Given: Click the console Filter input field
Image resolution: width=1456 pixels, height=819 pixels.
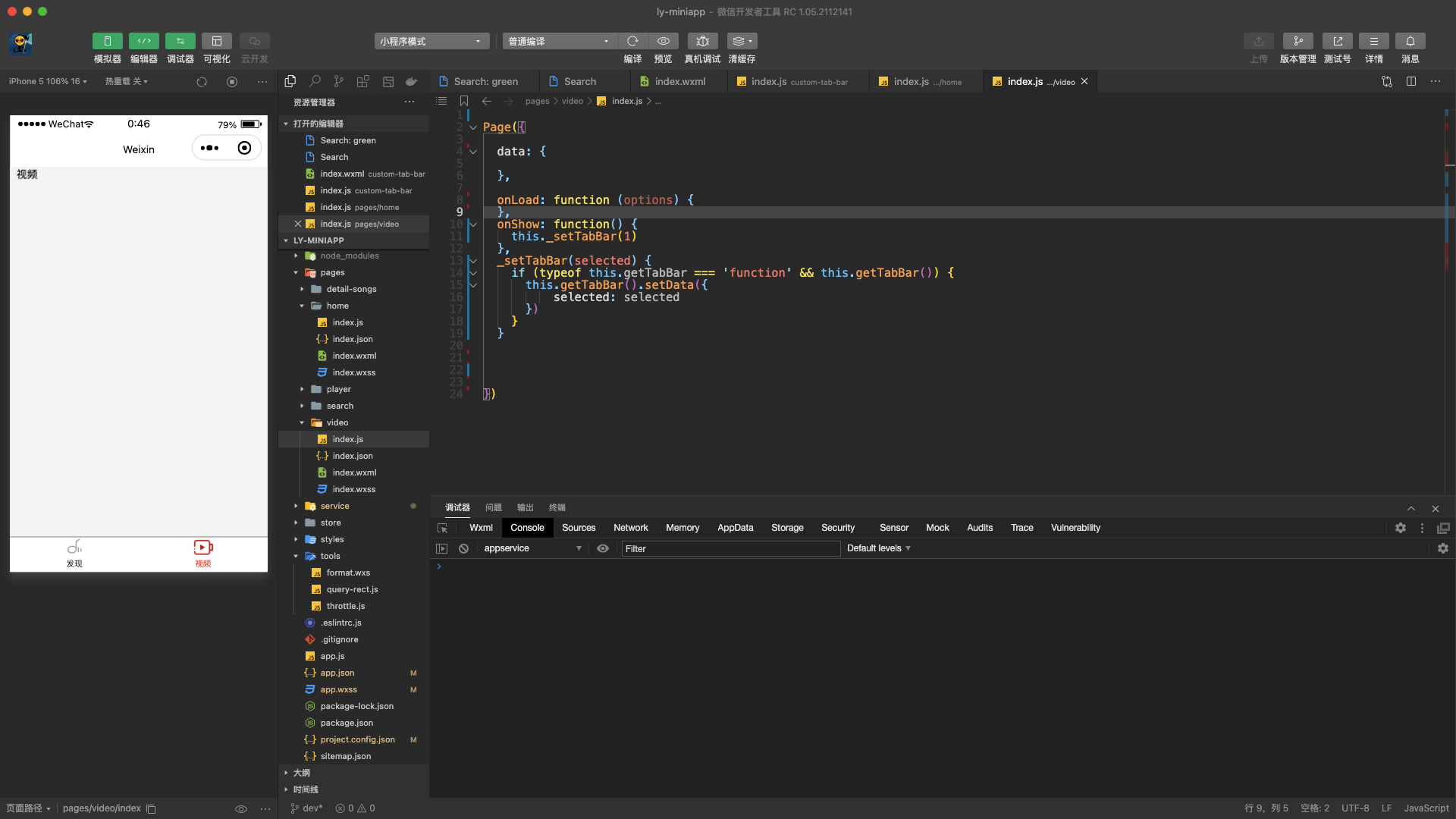Looking at the screenshot, I should pos(730,548).
